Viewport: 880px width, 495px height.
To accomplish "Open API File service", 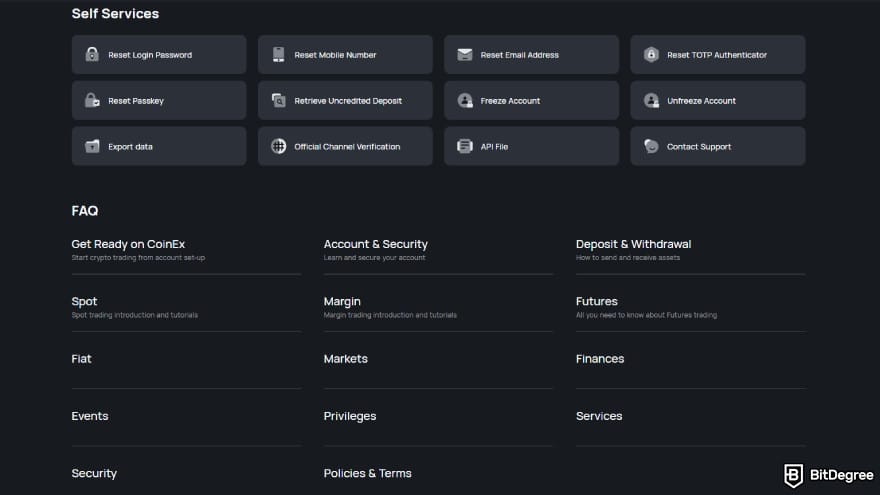I will coord(531,146).
